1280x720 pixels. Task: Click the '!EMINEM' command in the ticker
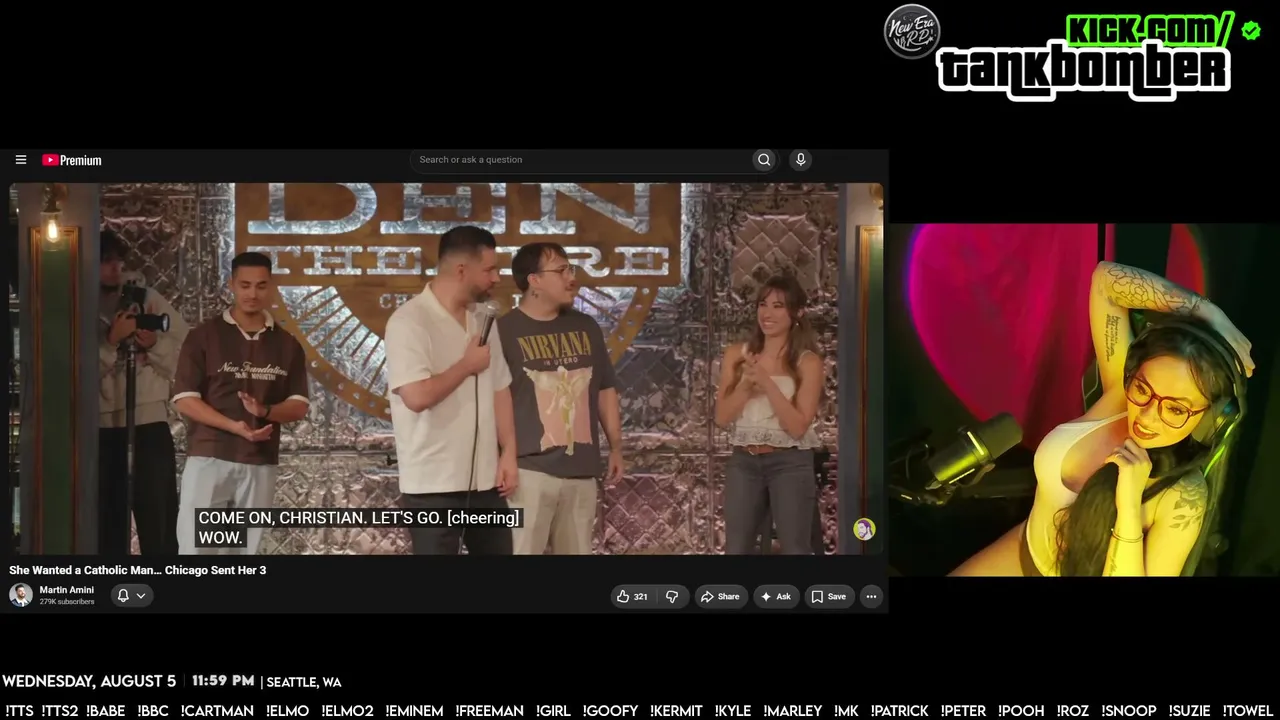(x=414, y=711)
